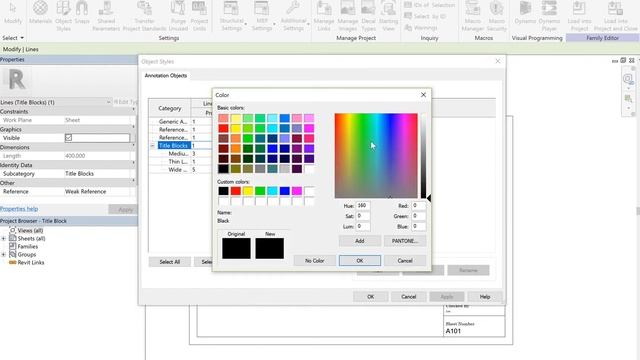Click the Red value field
This screenshot has height=360, width=640.
418,206
